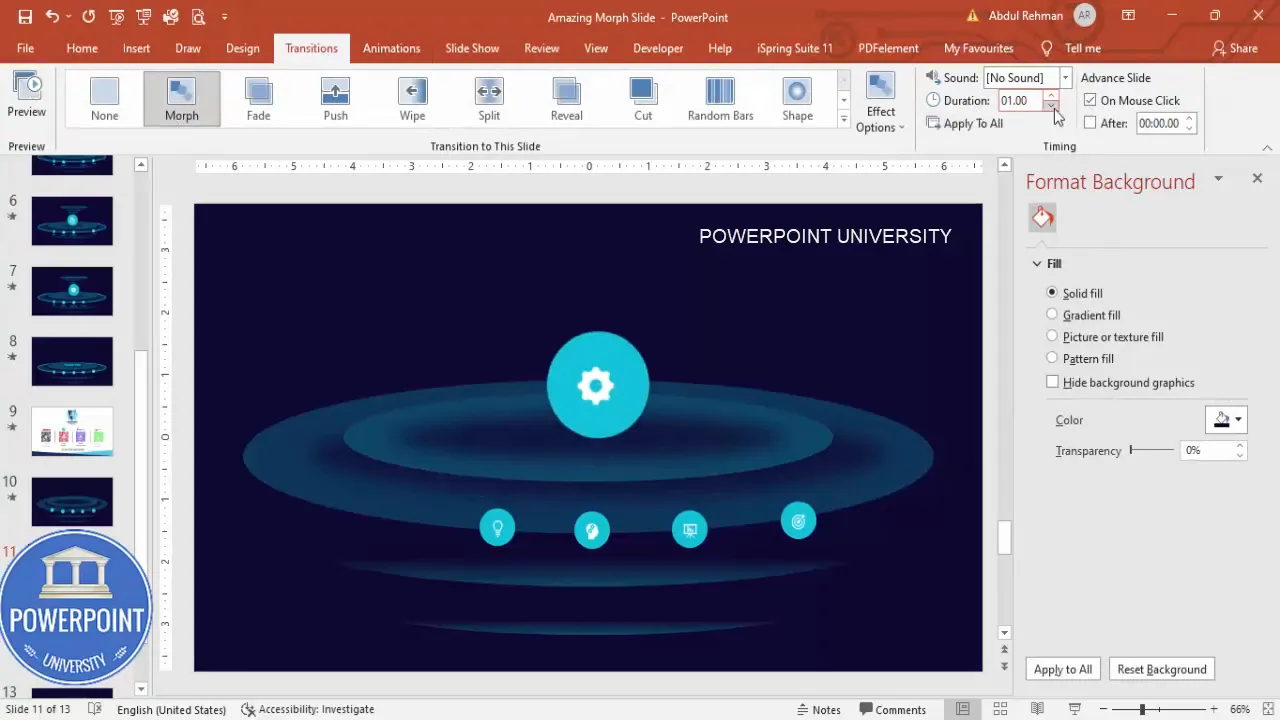The width and height of the screenshot is (1280, 720).
Task: Click the Redo/Repeat icon in title bar
Action: click(x=89, y=17)
